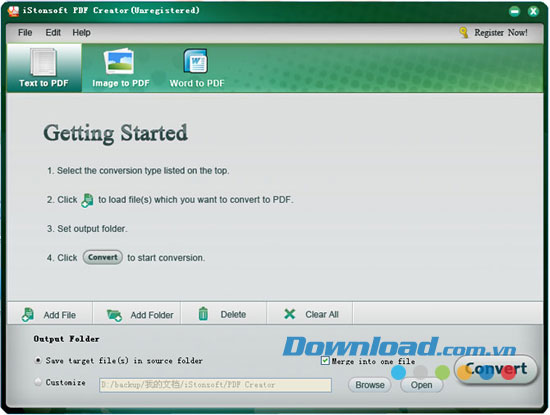This screenshot has height=415, width=550.
Task: Click the Open output folder button
Action: point(421,385)
